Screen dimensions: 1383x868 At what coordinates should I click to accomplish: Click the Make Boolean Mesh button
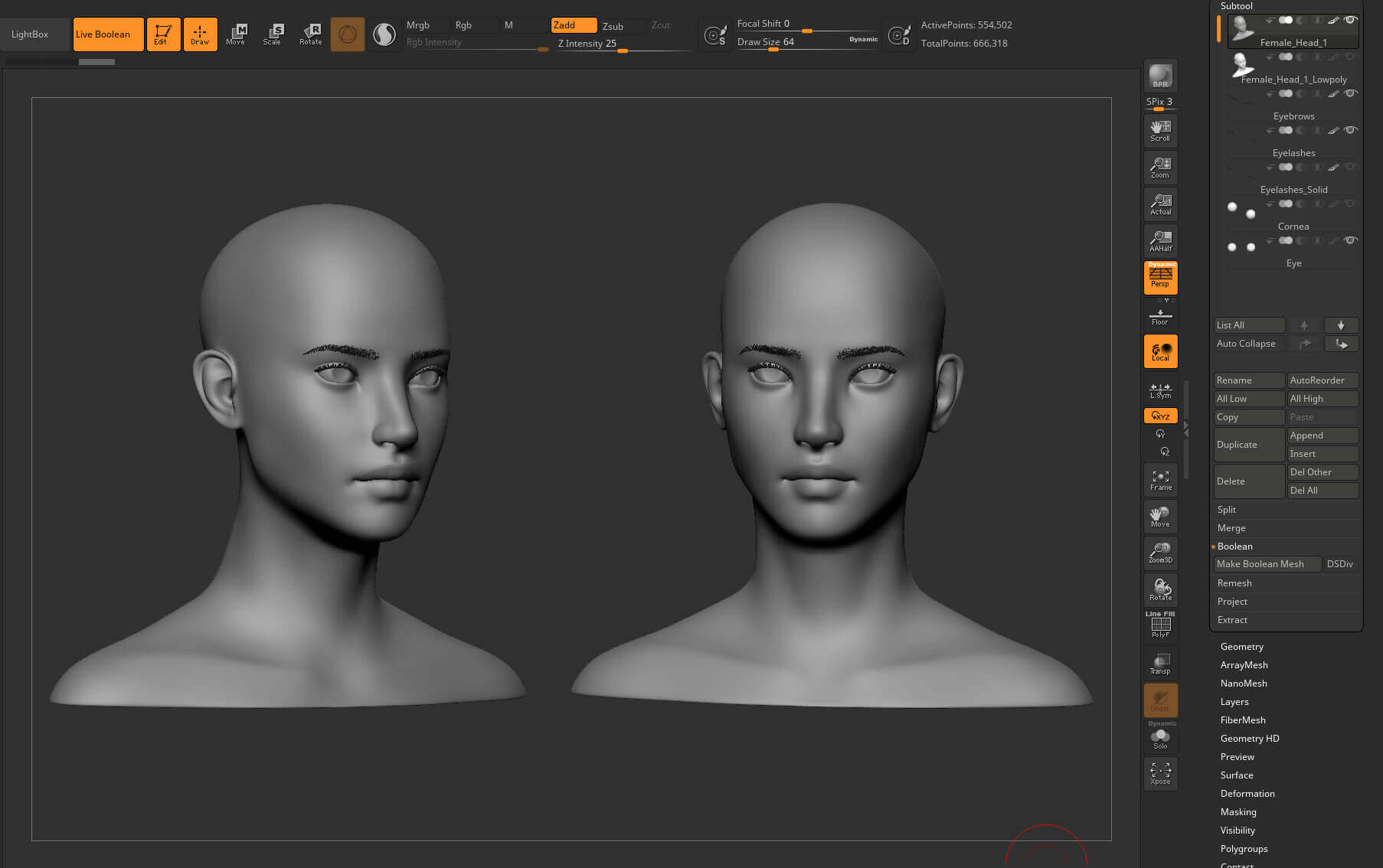click(x=1267, y=564)
